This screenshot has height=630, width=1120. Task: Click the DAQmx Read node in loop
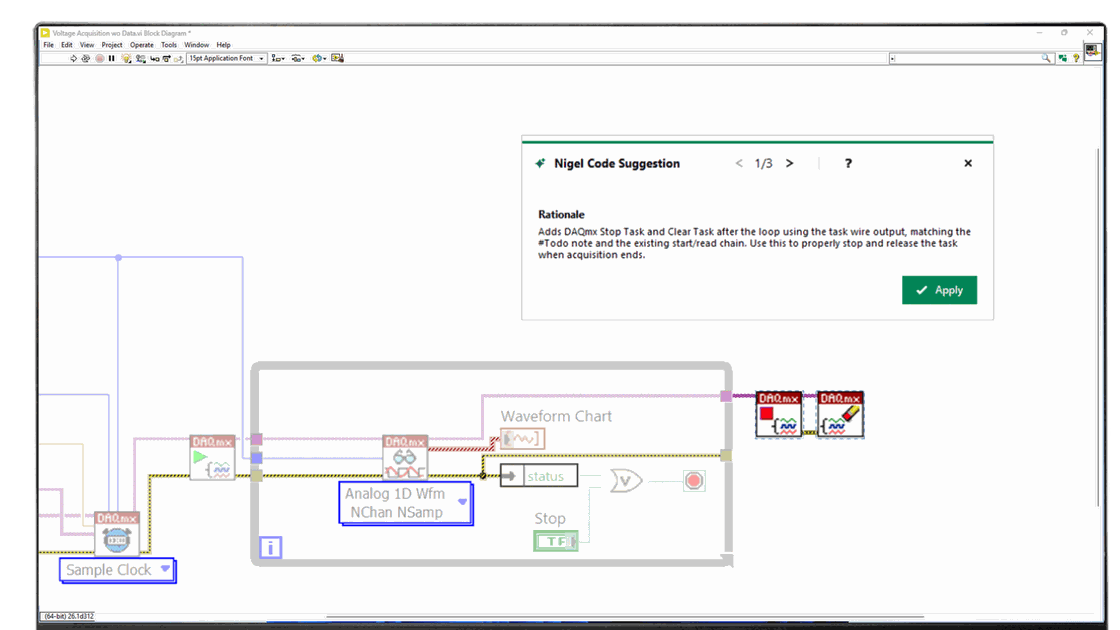[x=405, y=457]
